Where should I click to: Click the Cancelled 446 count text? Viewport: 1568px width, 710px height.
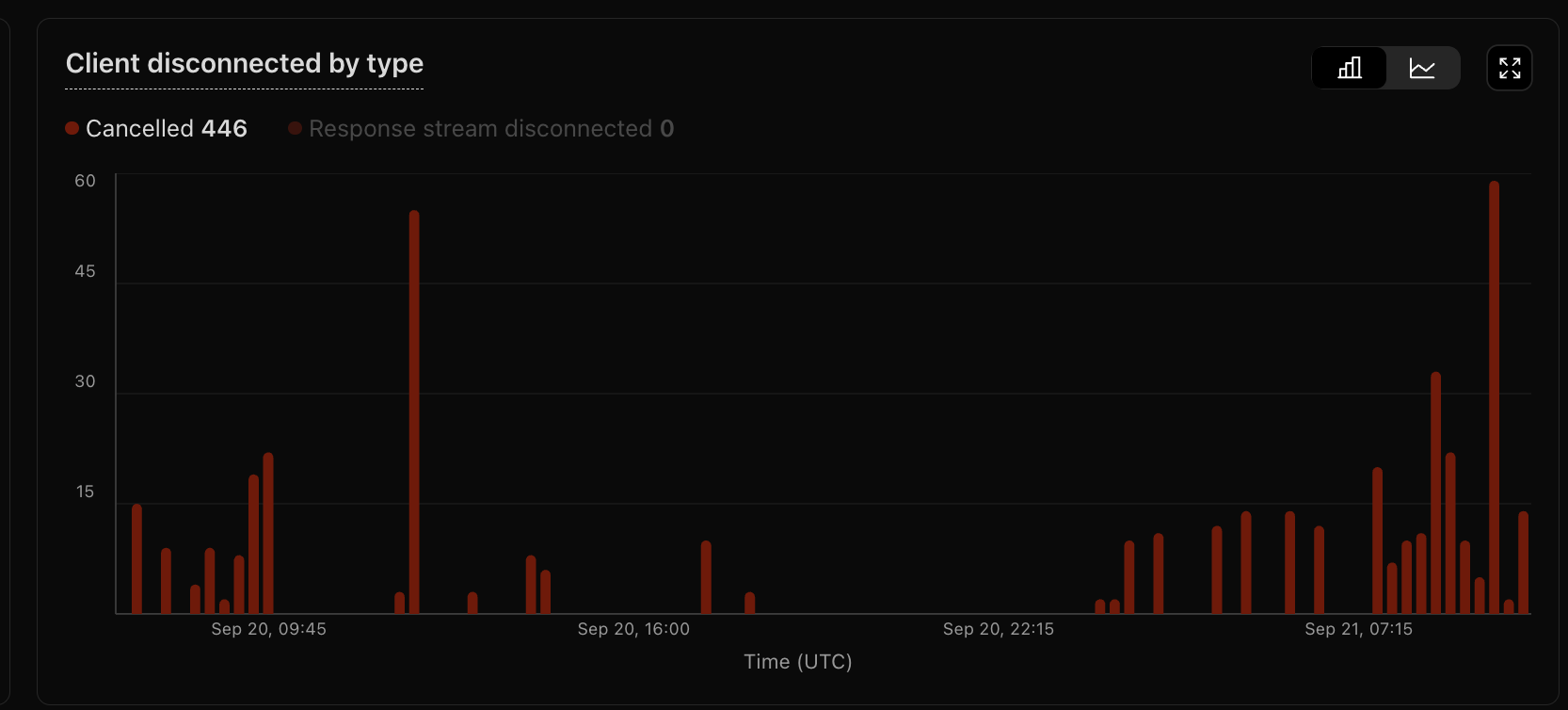tap(224, 129)
